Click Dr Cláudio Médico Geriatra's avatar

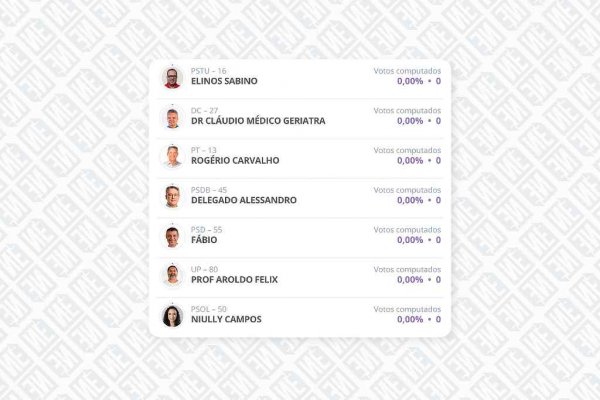(172, 117)
